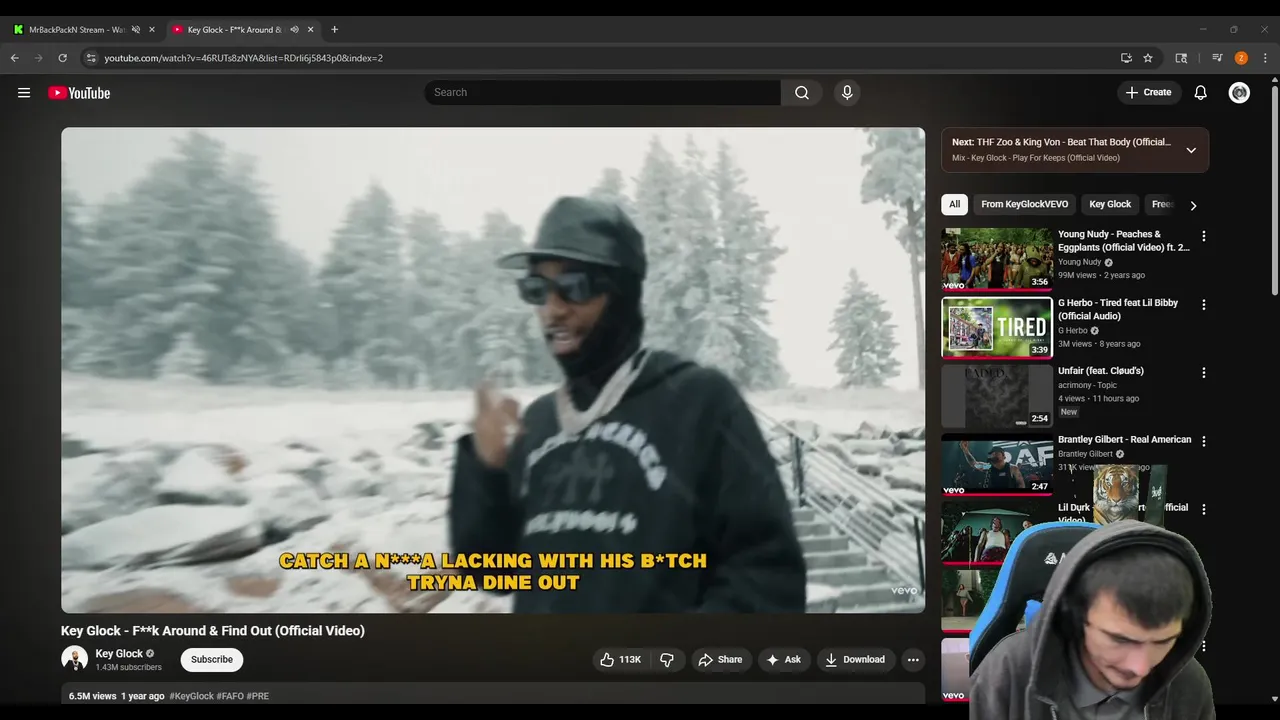The height and width of the screenshot is (720, 1280).
Task: Click the video player to pause
Action: (x=493, y=370)
